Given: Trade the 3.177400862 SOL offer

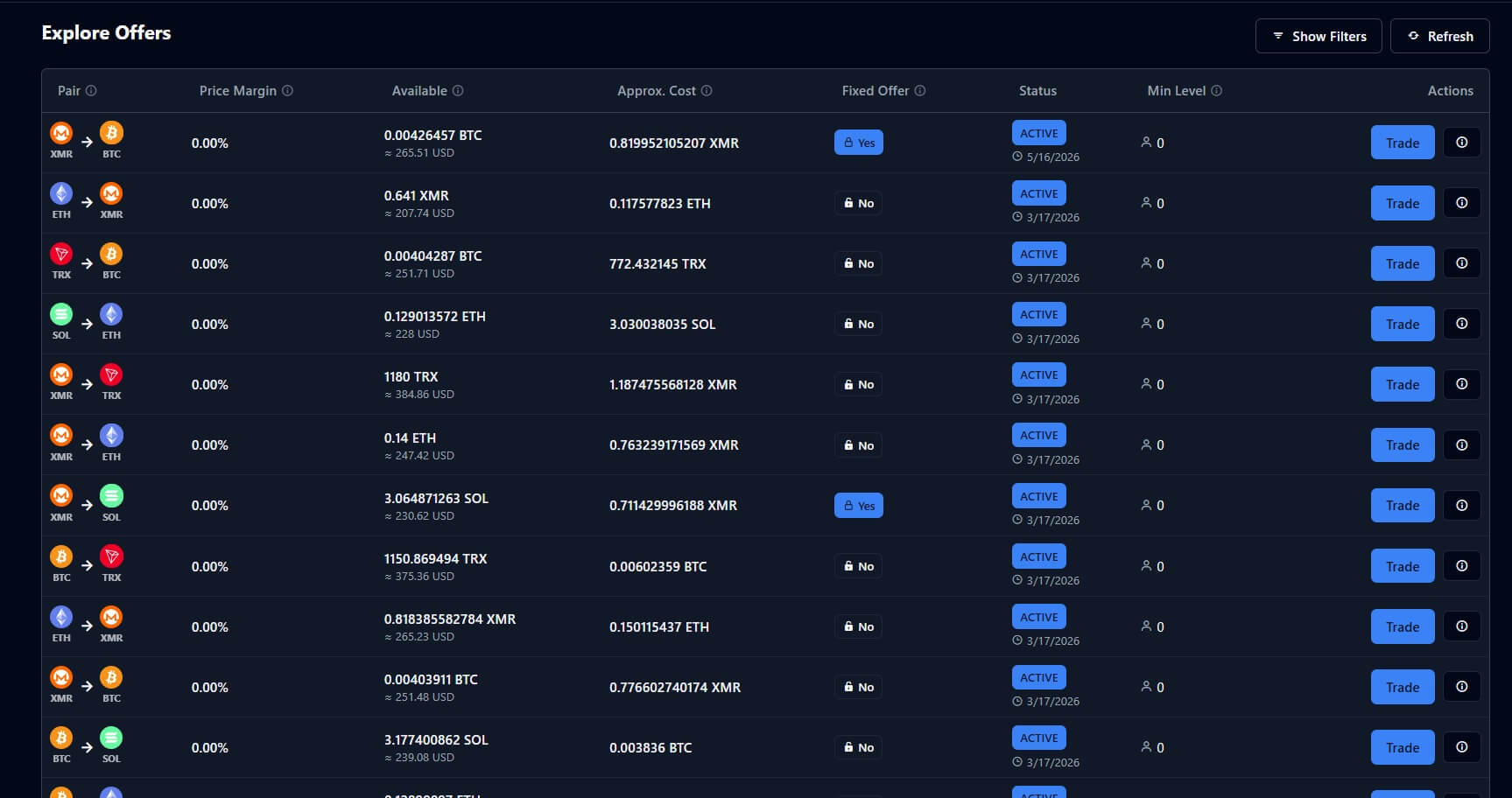Looking at the screenshot, I should coord(1403,747).
